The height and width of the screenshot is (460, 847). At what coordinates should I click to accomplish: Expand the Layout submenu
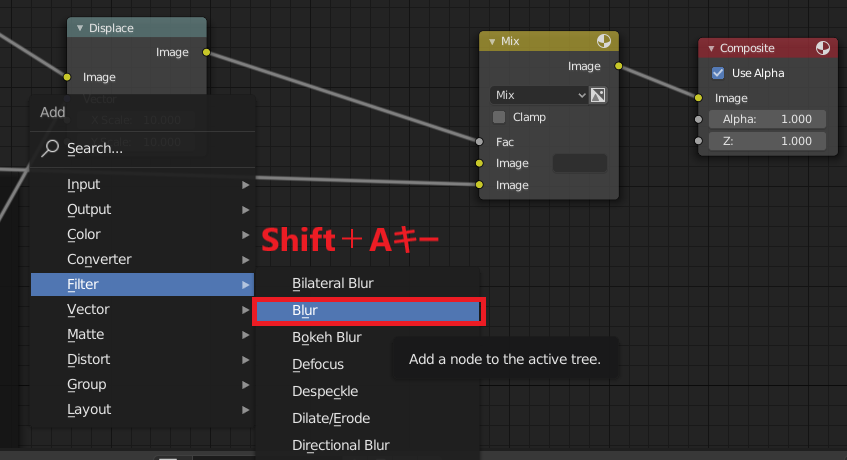pos(143,409)
